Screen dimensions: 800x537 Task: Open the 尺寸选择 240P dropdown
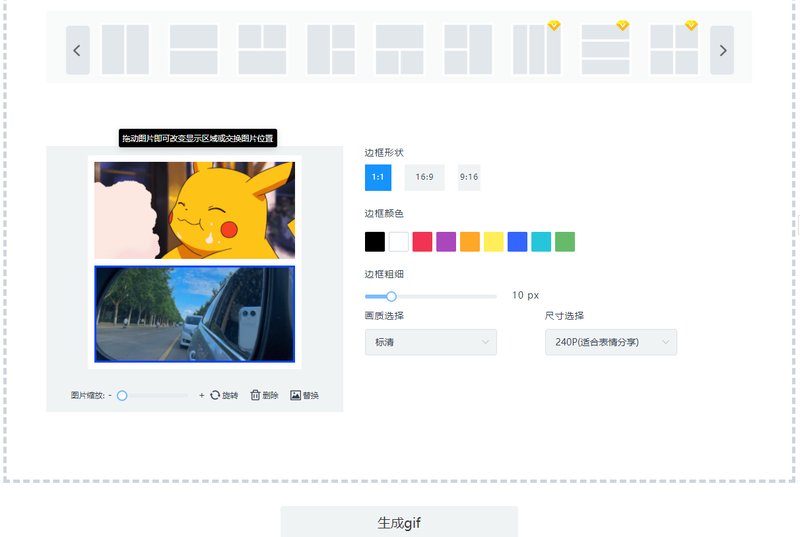click(x=611, y=342)
